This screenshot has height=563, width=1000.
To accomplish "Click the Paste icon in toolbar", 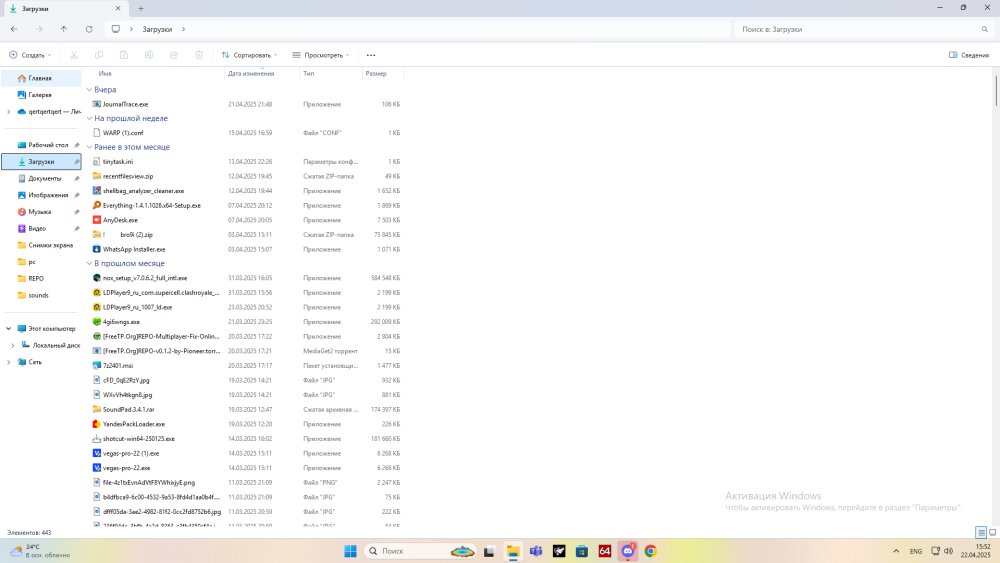I will coord(124,55).
